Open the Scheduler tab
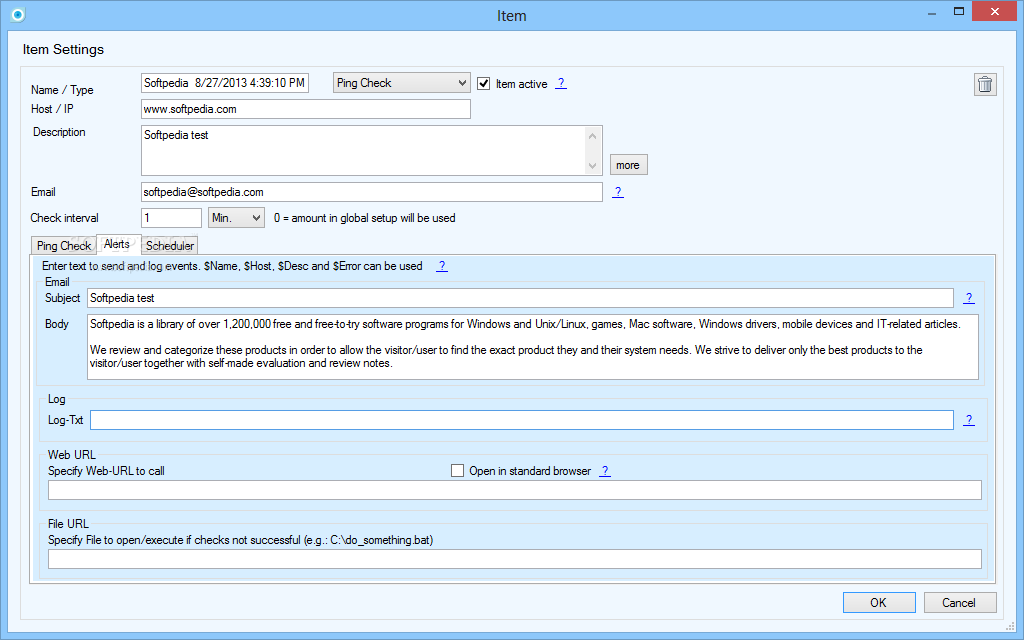This screenshot has width=1024, height=640. pos(169,246)
